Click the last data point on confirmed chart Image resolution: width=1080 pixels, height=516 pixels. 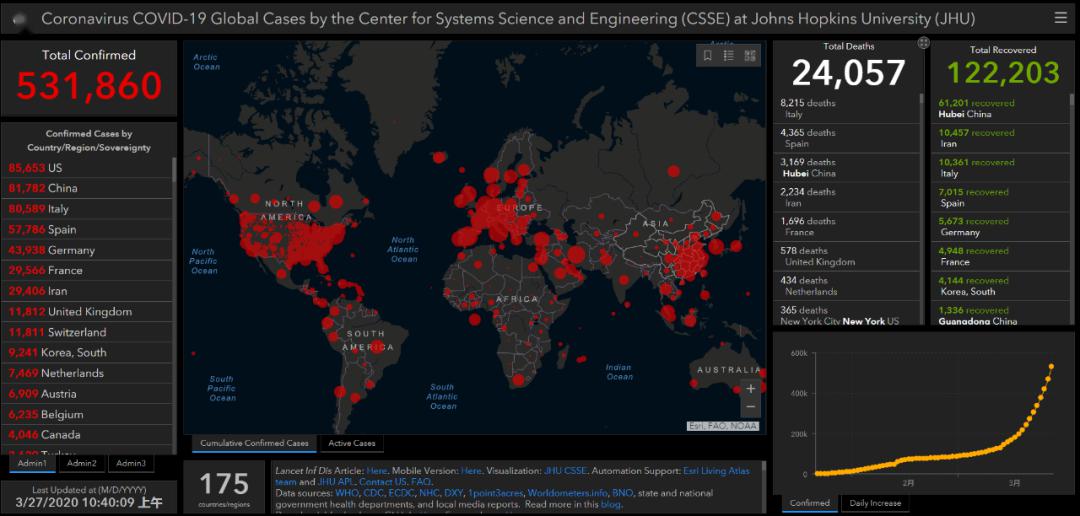click(x=1052, y=367)
